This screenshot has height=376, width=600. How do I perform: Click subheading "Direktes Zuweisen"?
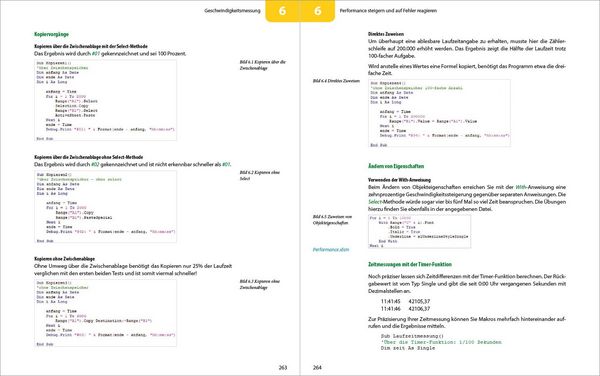(x=386, y=34)
